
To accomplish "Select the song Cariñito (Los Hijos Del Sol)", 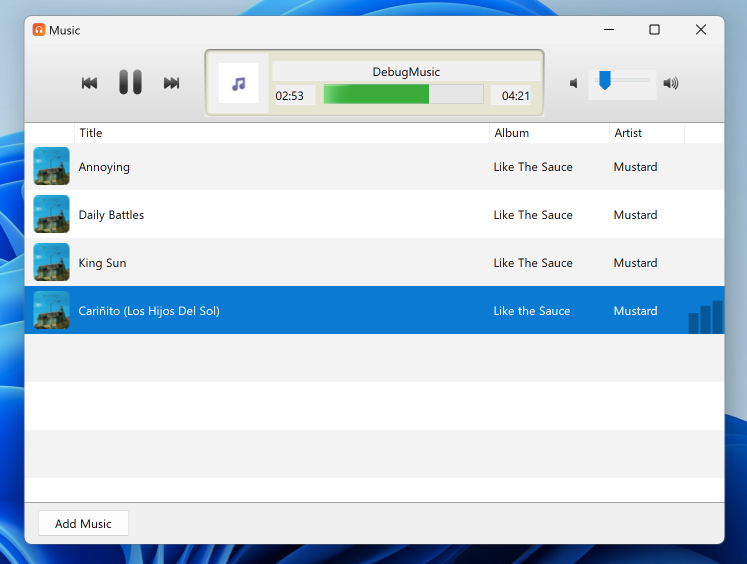I will click(149, 311).
